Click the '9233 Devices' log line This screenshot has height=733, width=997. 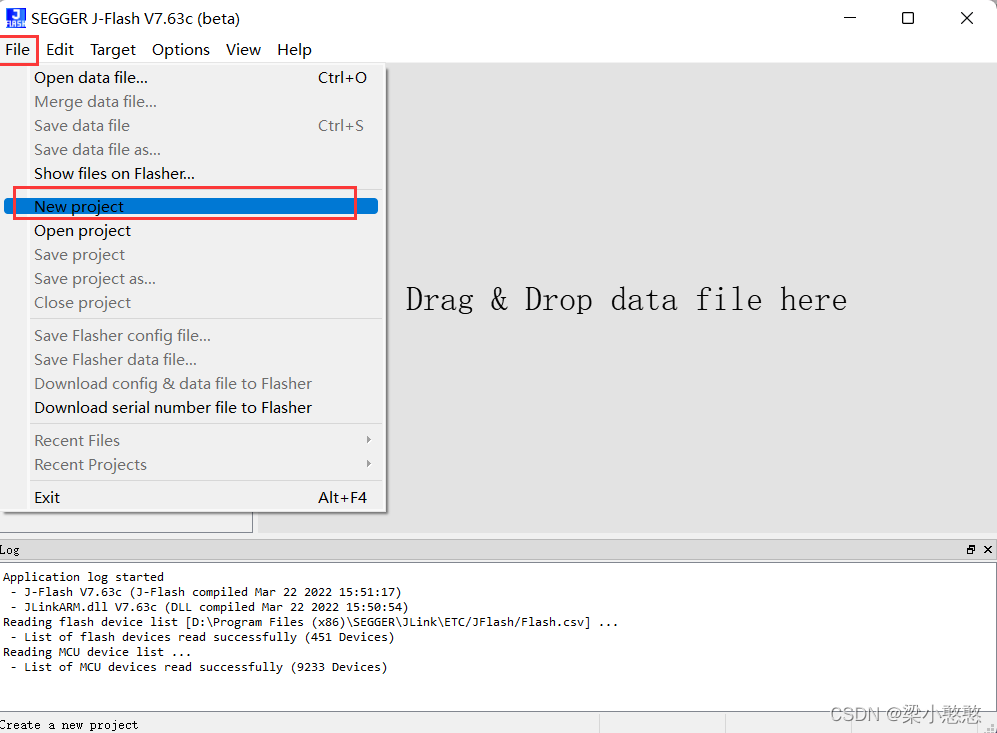(199, 667)
